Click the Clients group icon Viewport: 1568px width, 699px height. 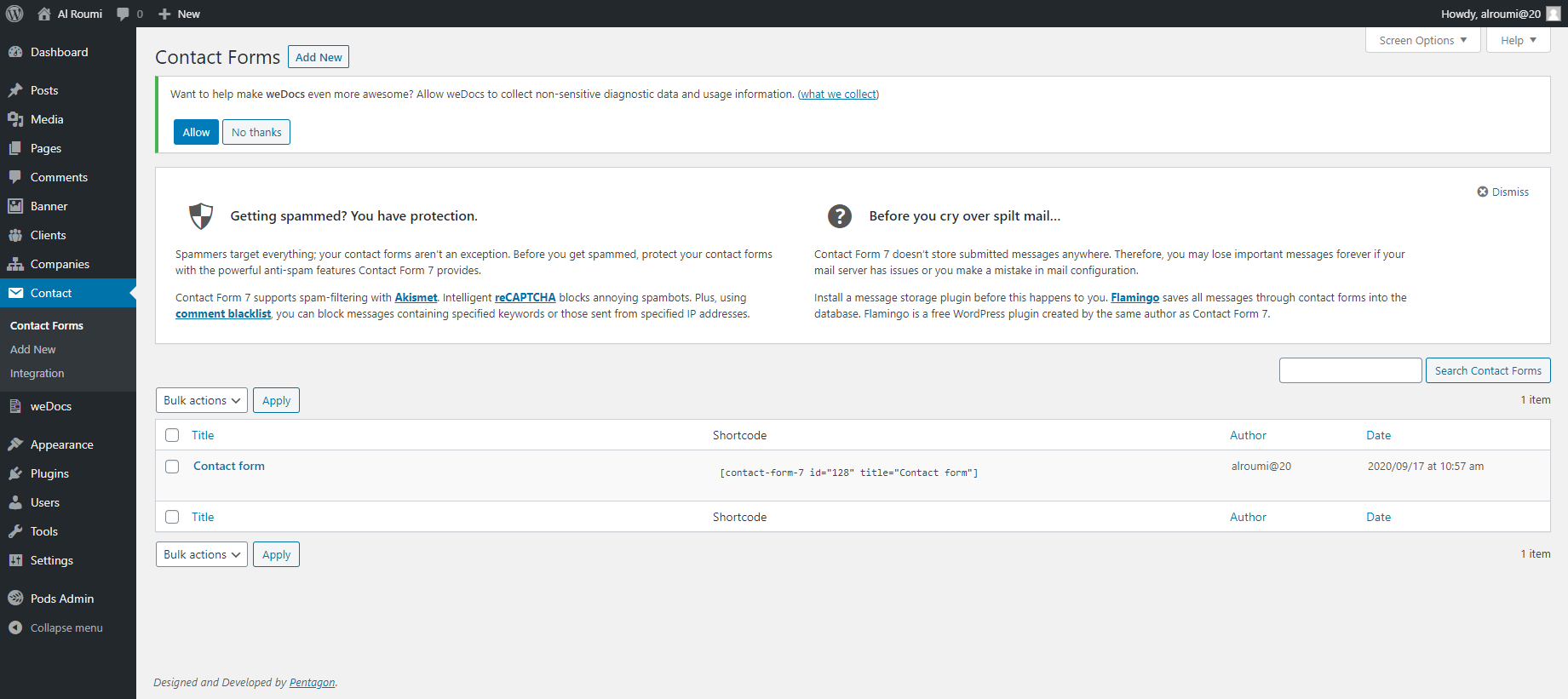point(15,235)
